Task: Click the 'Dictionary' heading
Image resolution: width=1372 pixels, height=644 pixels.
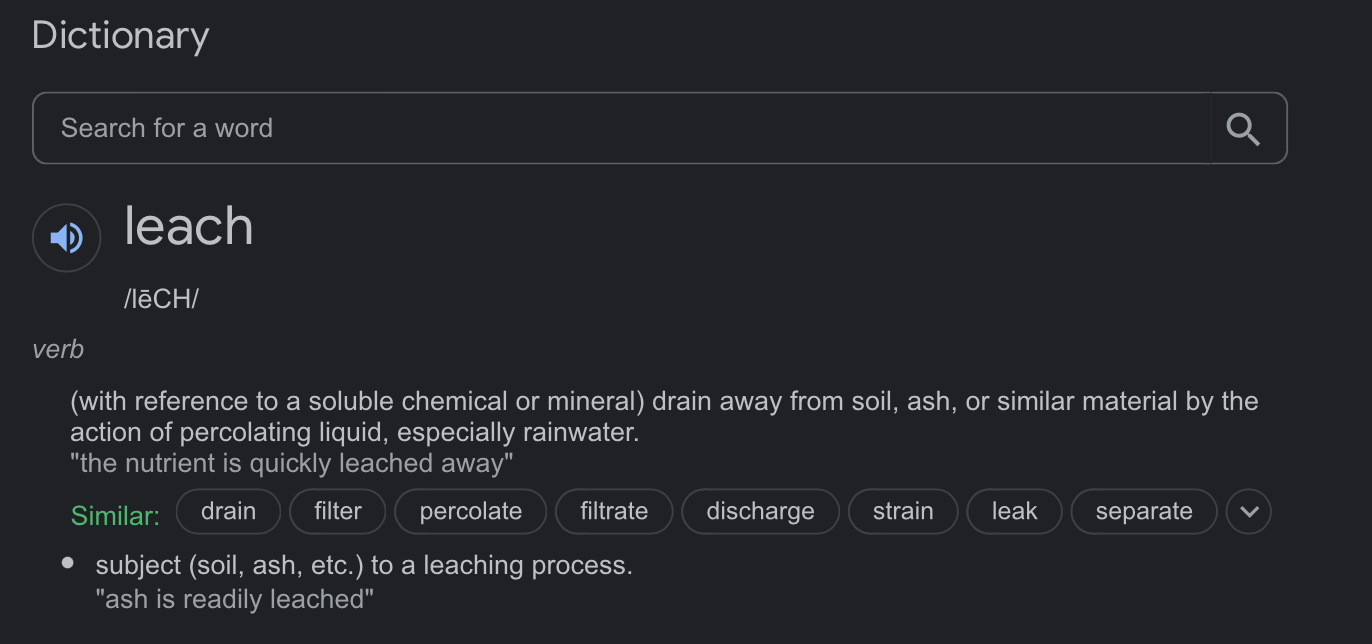Action: click(x=120, y=36)
